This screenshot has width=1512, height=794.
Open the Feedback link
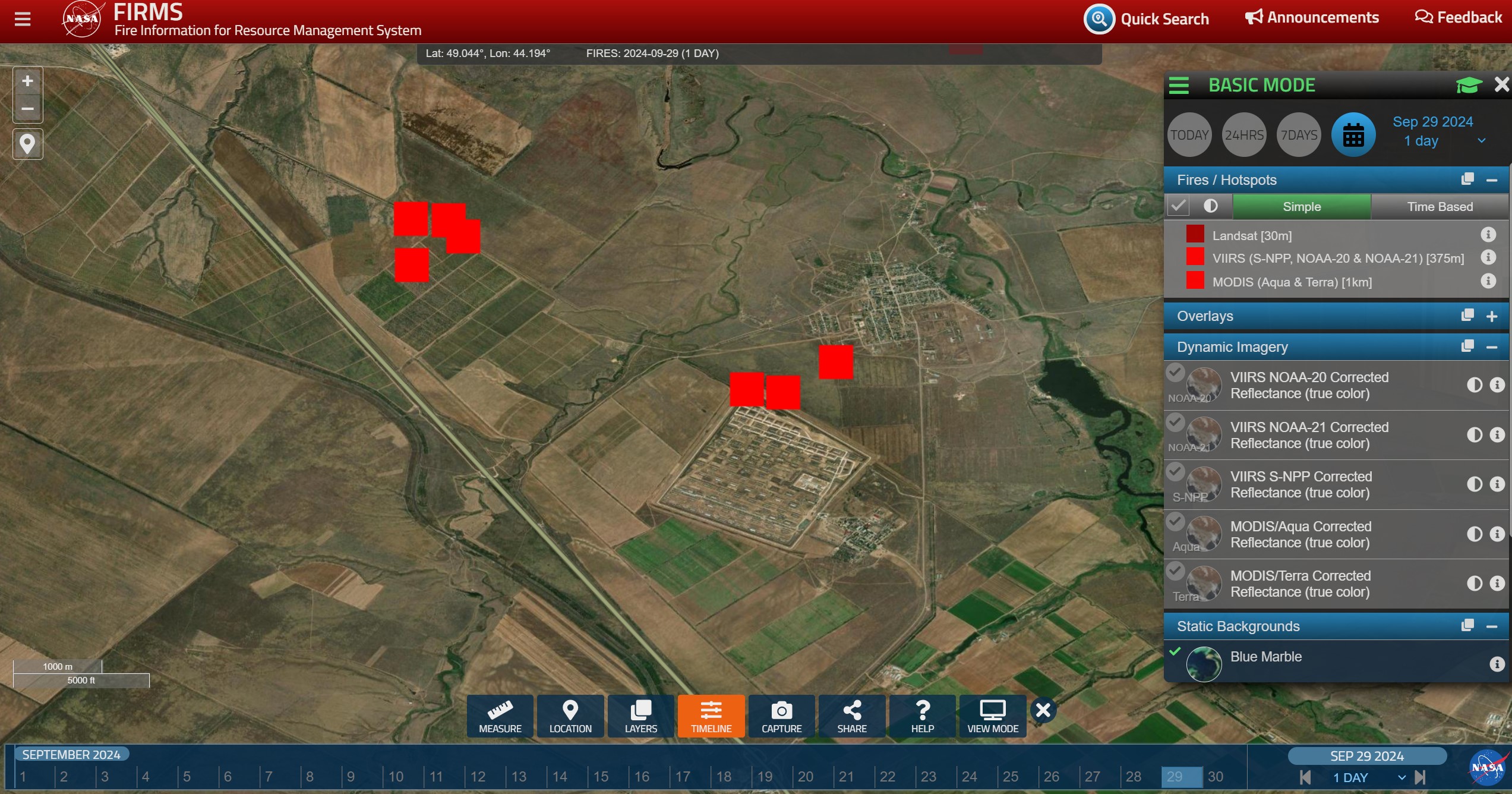tap(1458, 17)
